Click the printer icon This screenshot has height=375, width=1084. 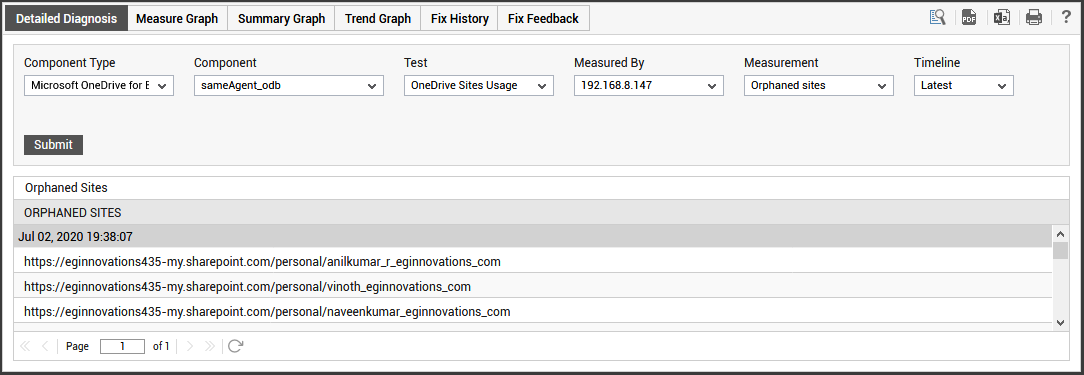coord(1034,18)
